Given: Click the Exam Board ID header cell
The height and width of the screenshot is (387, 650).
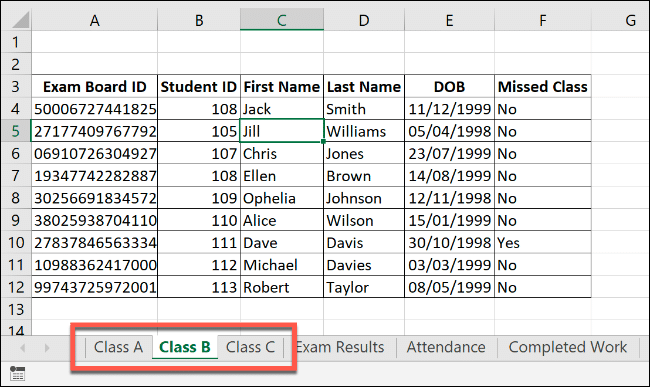Looking at the screenshot, I should tap(95, 86).
